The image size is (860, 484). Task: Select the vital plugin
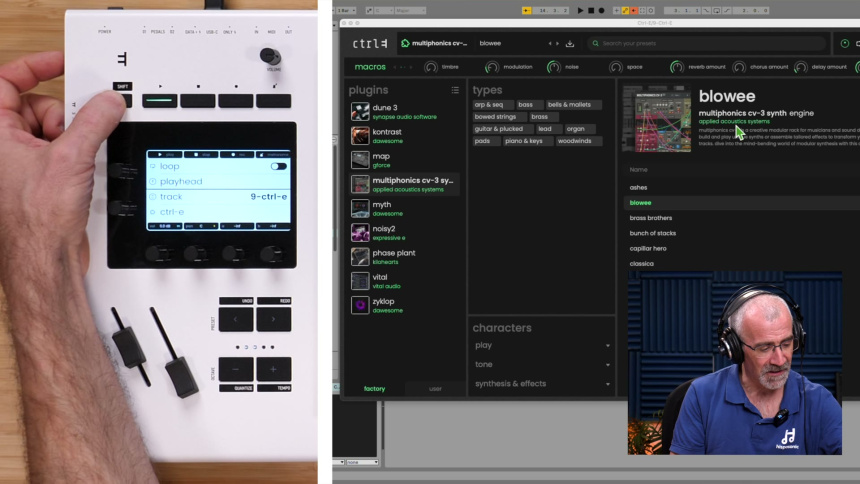(405, 280)
